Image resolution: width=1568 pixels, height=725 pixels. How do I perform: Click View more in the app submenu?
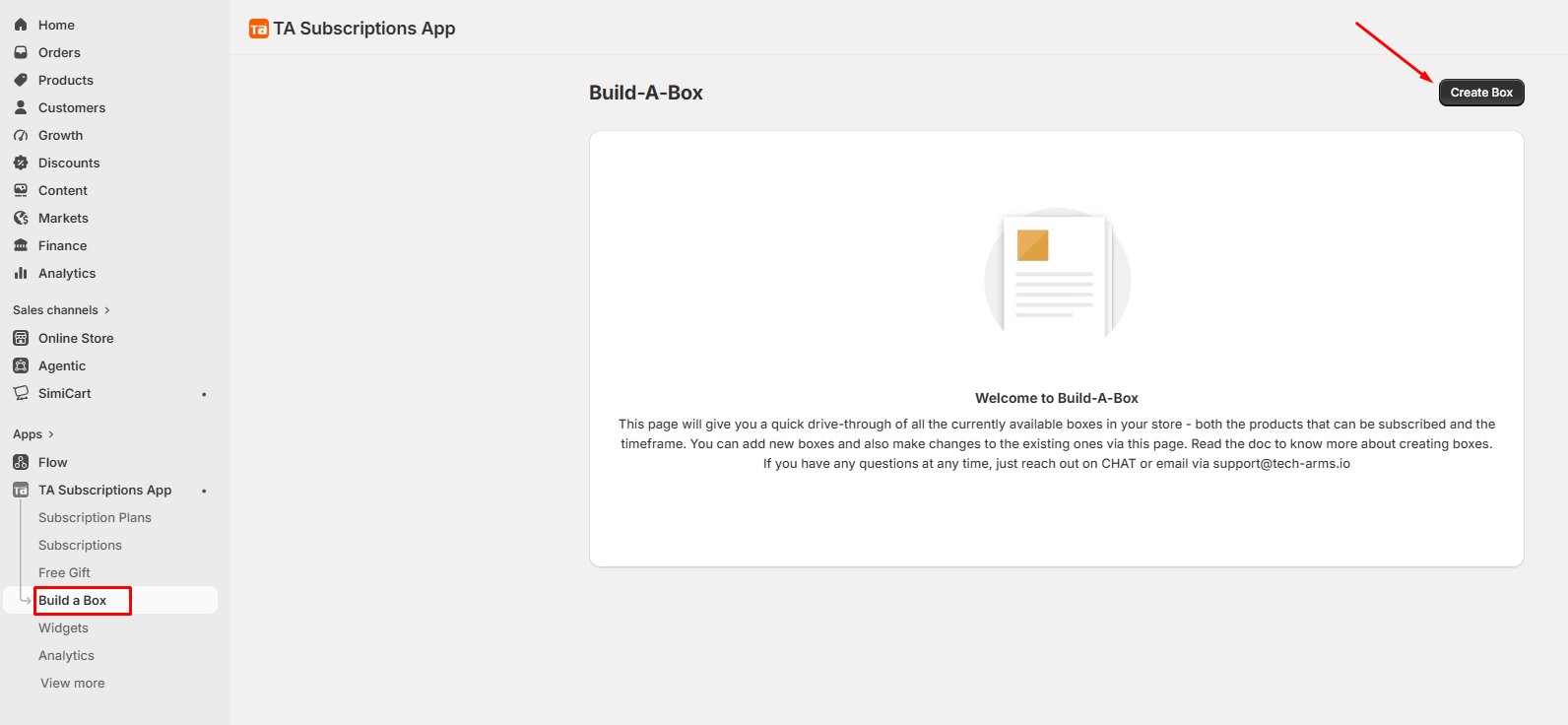[x=72, y=683]
